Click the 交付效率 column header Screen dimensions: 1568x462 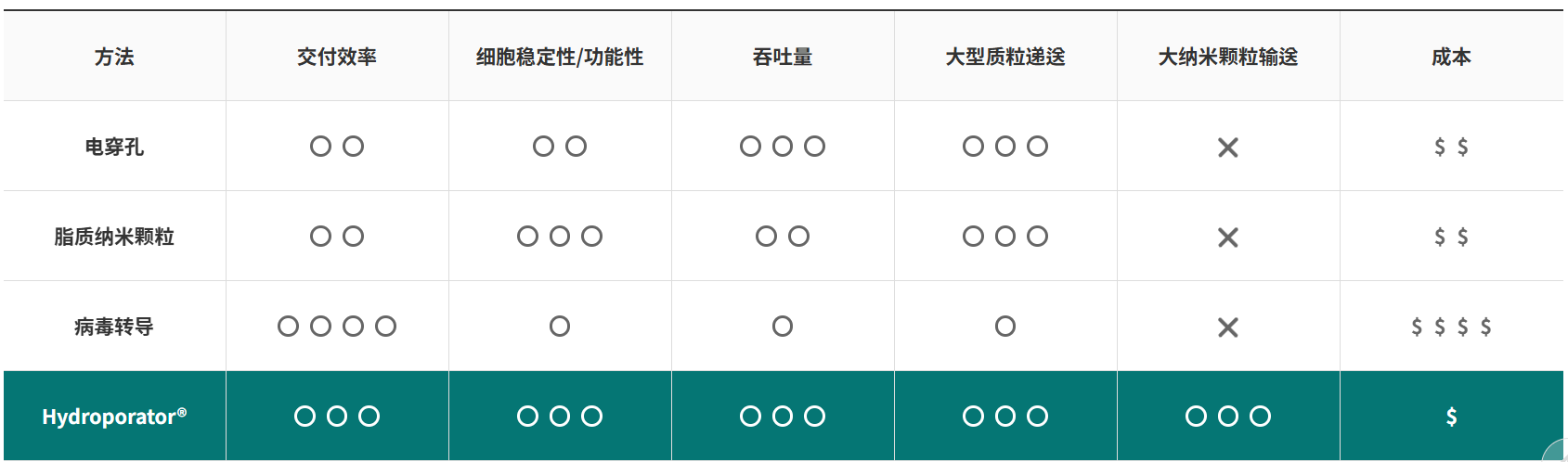(x=337, y=57)
